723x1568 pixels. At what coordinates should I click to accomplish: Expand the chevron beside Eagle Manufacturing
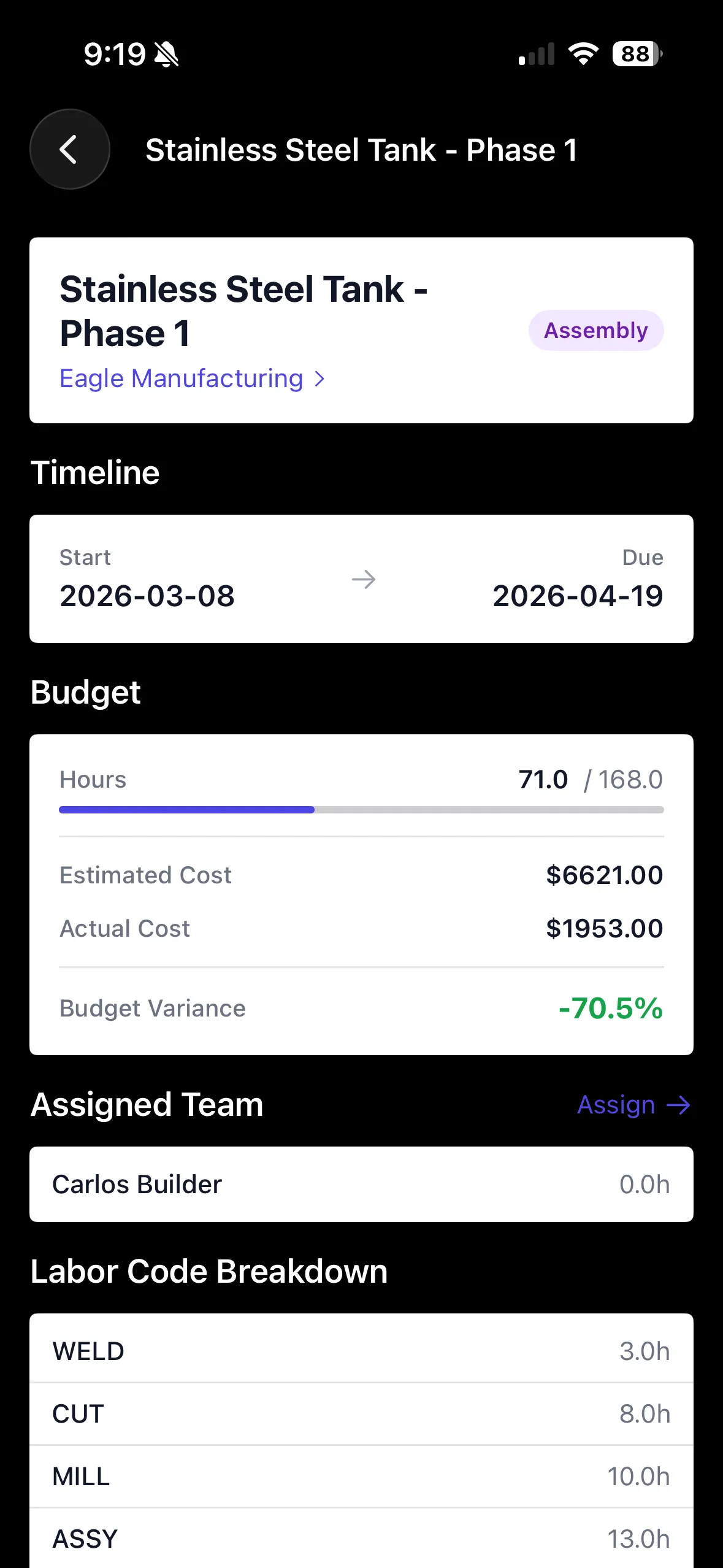(319, 379)
